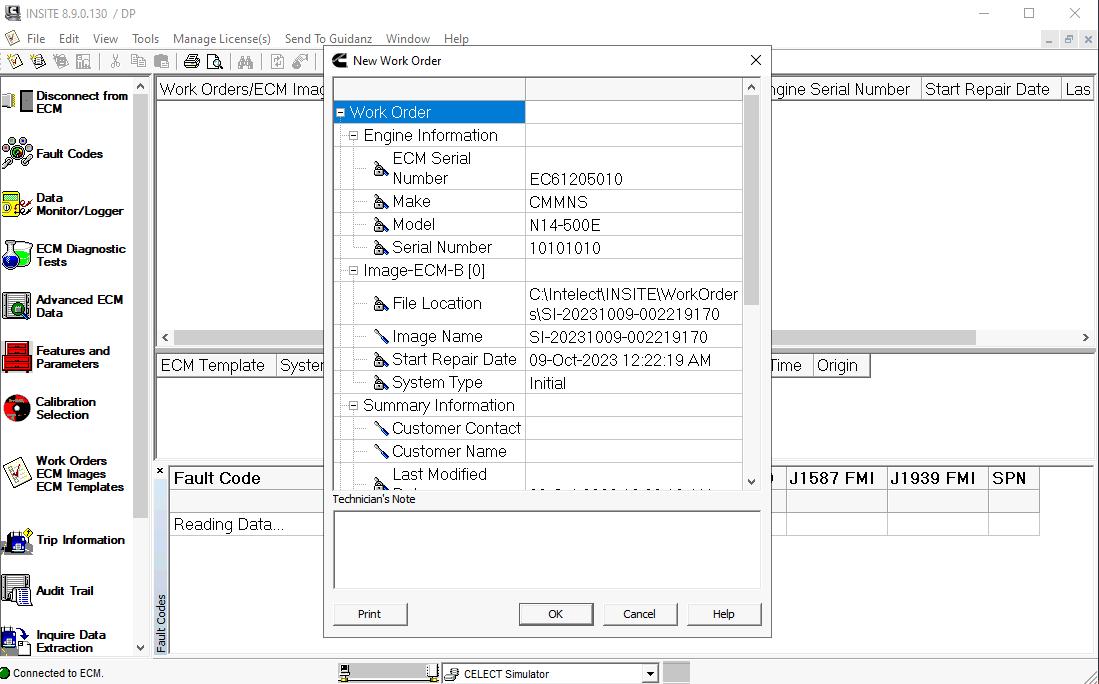Collapse the Work Order tree node
The width and height of the screenshot is (1099, 684).
point(341,112)
